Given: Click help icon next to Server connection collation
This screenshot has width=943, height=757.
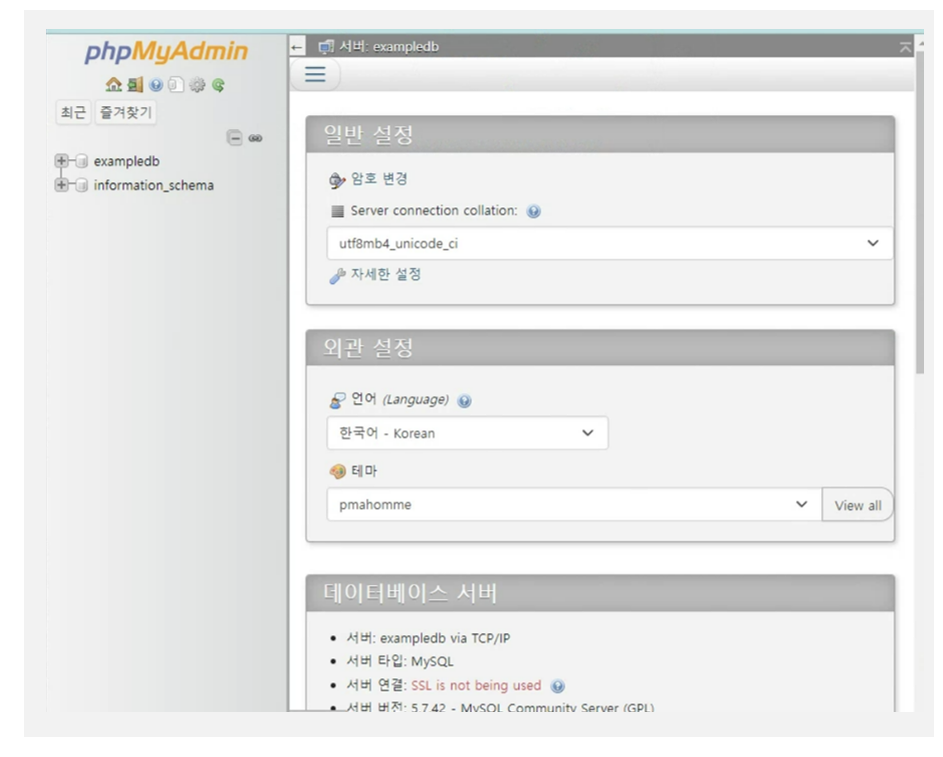Looking at the screenshot, I should pos(533,211).
